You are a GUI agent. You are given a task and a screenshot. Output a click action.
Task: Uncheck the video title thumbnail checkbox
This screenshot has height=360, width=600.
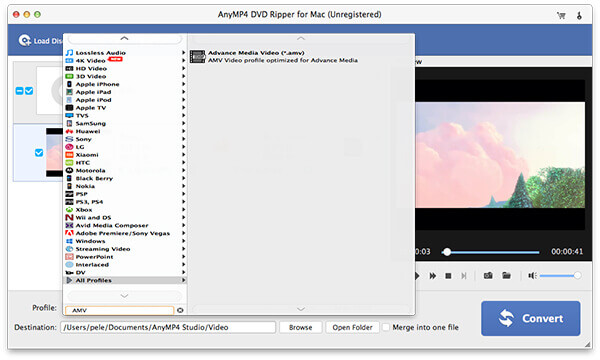tap(39, 153)
